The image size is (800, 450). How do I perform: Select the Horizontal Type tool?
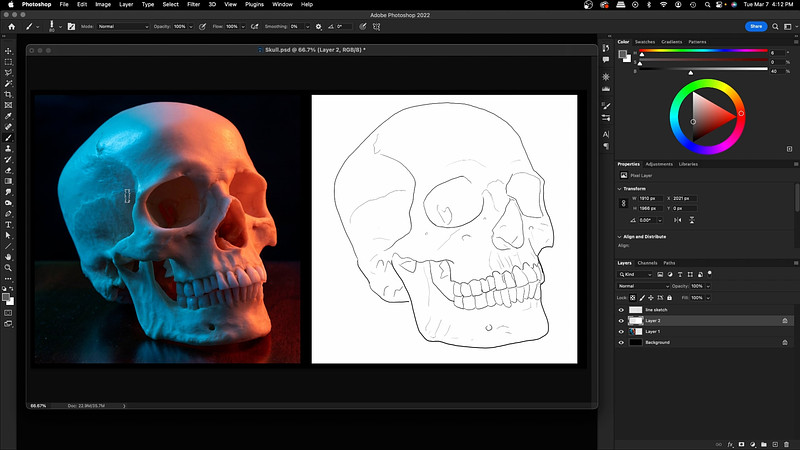click(x=8, y=224)
